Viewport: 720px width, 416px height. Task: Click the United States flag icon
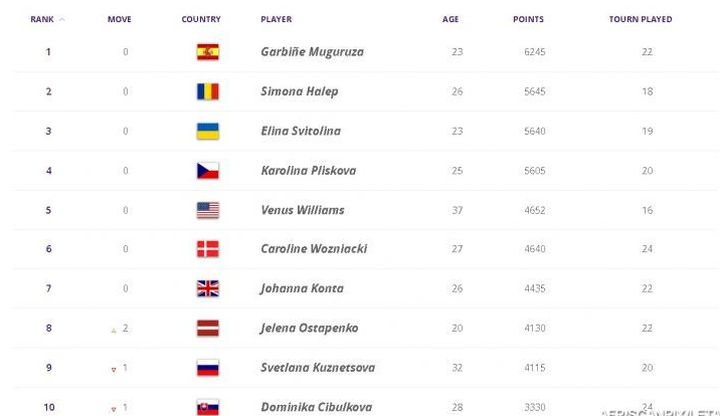click(x=208, y=210)
